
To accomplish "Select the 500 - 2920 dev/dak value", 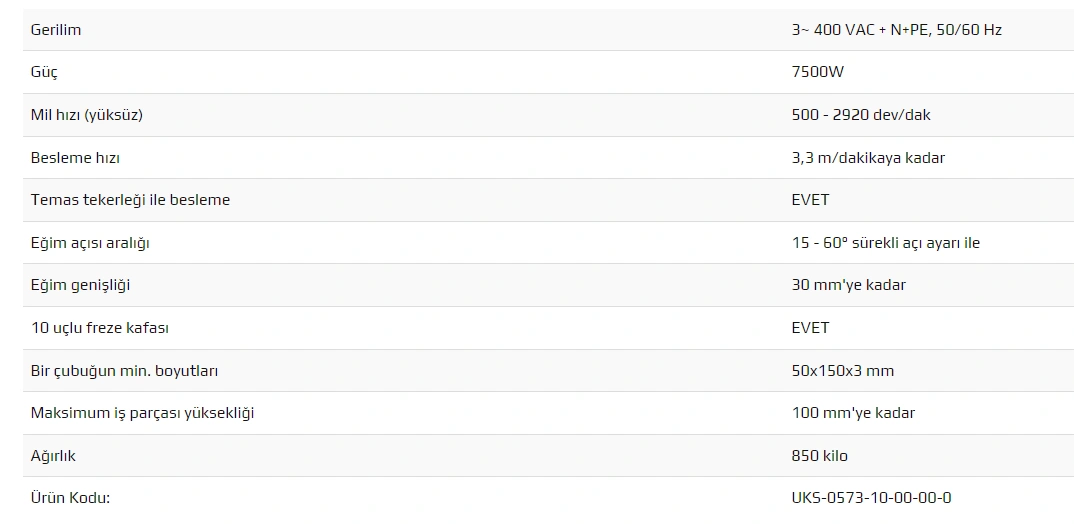I will point(860,115).
